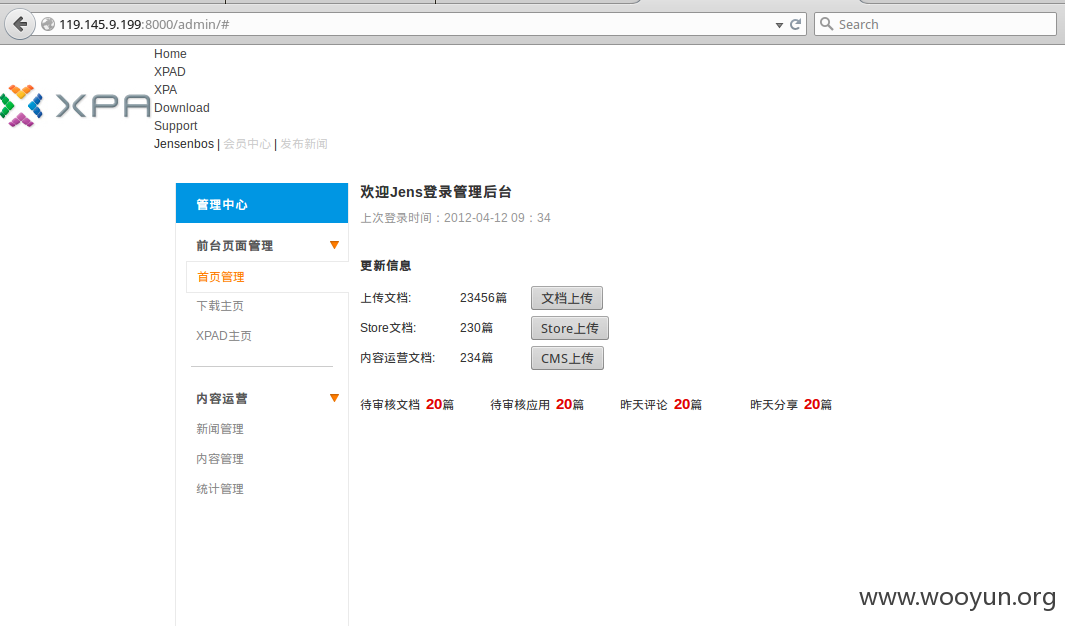Collapse the 内容运营 section arrow
The width and height of the screenshot is (1065, 626).
[334, 398]
